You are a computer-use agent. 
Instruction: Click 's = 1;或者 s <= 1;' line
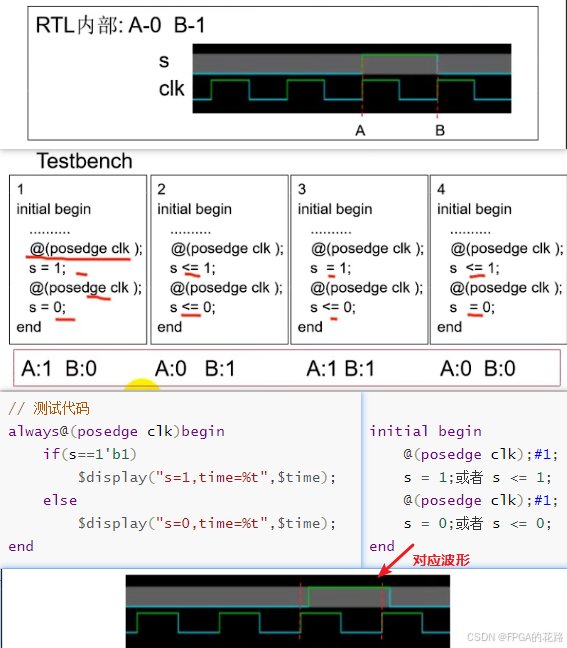(478, 478)
